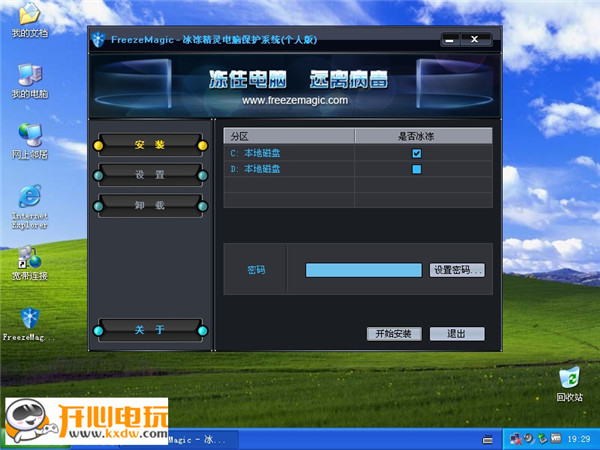Click the password input field
The height and width of the screenshot is (450, 600).
[x=363, y=270]
